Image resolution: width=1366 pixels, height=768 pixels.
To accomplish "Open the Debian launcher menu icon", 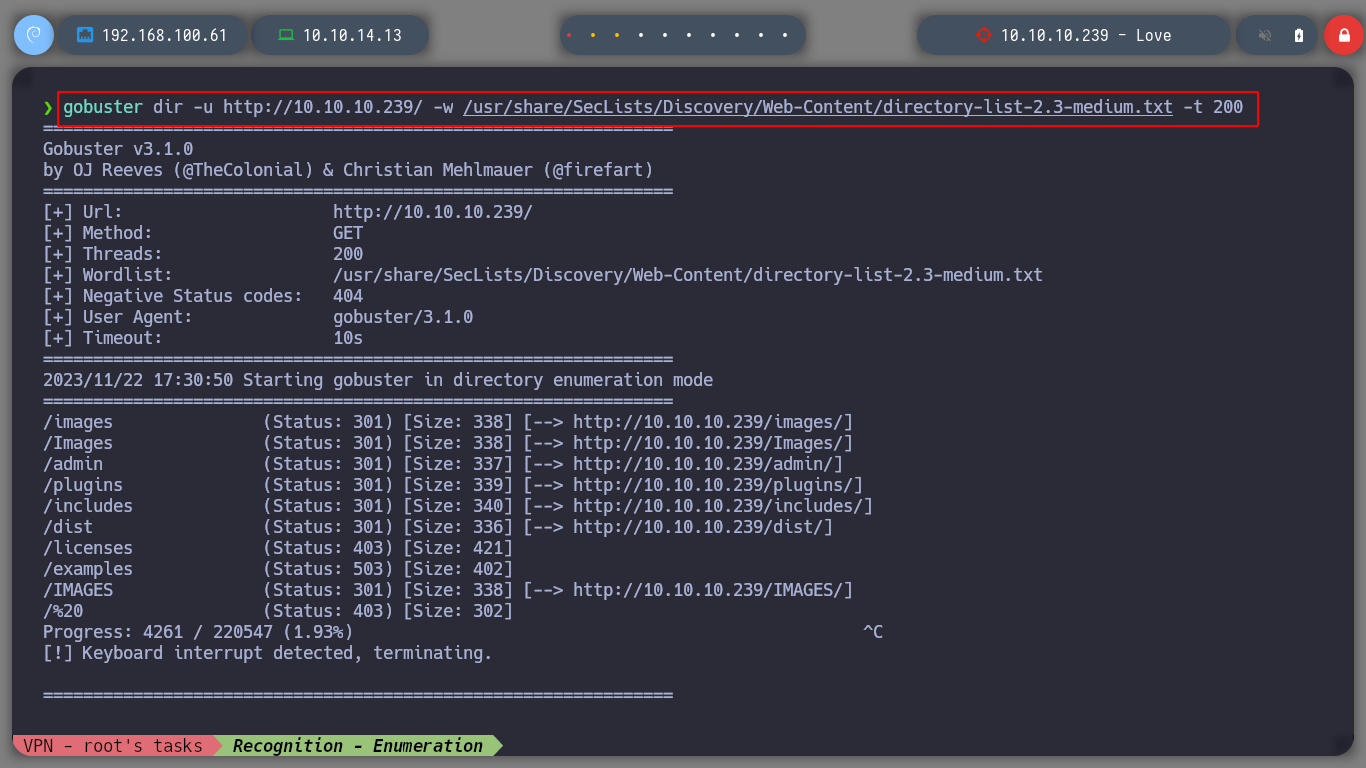I will [x=34, y=35].
